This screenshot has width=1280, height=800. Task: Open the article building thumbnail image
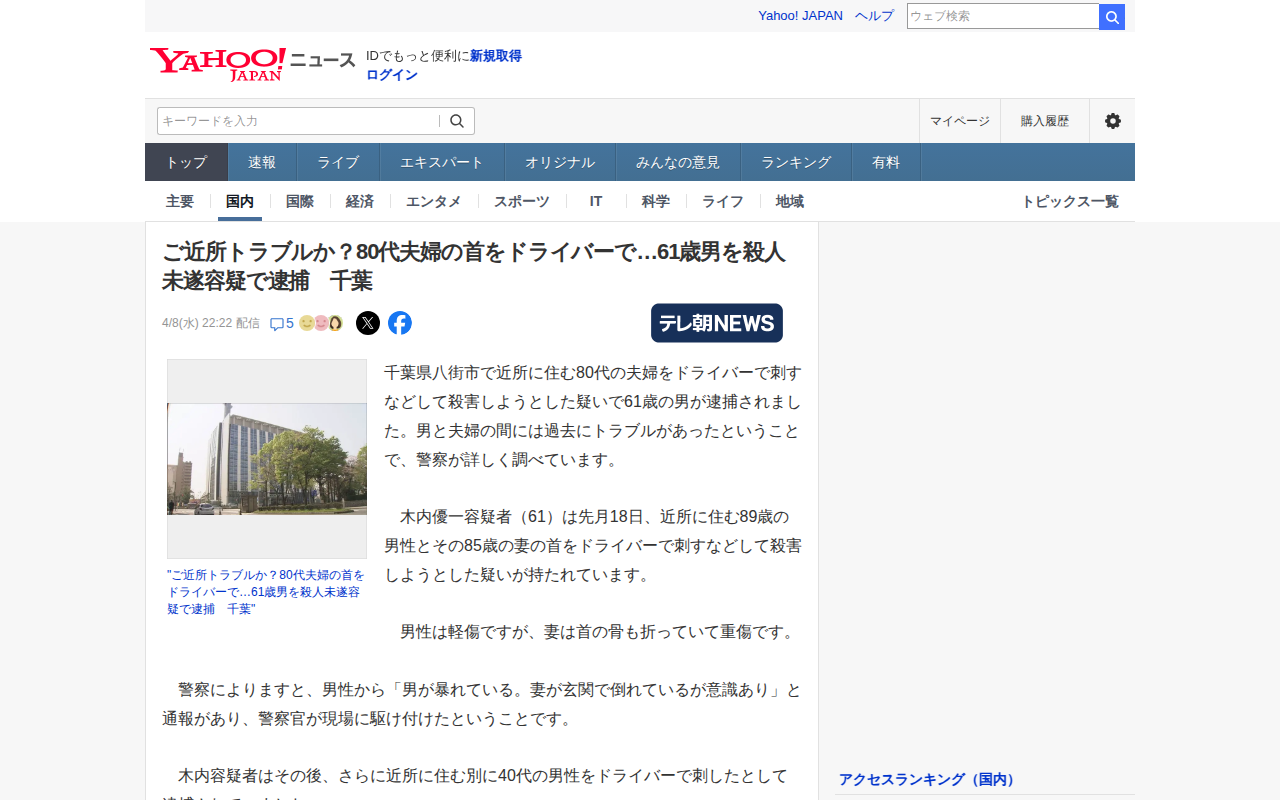[x=267, y=459]
